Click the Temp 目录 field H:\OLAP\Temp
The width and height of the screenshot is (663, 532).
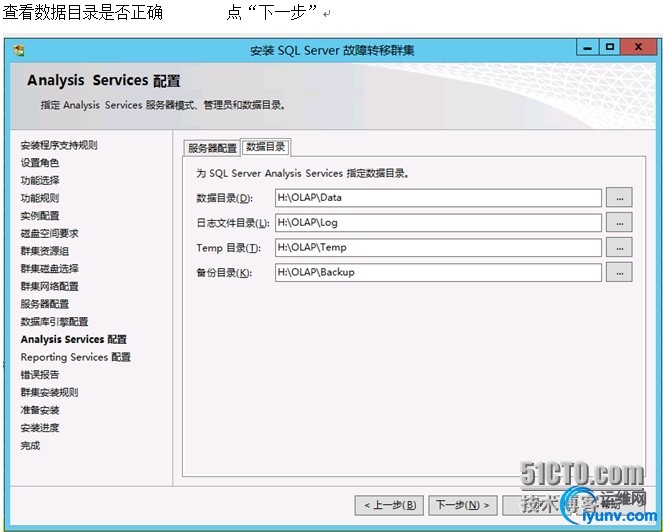click(x=438, y=247)
